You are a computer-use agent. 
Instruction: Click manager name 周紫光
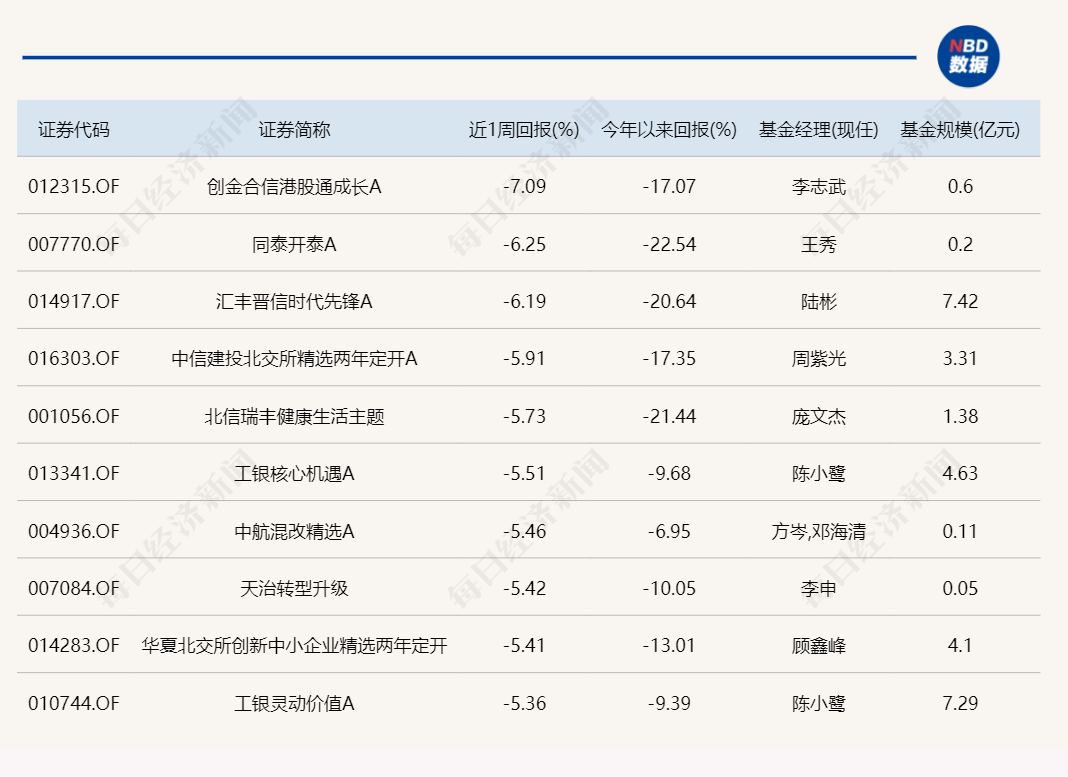click(819, 359)
